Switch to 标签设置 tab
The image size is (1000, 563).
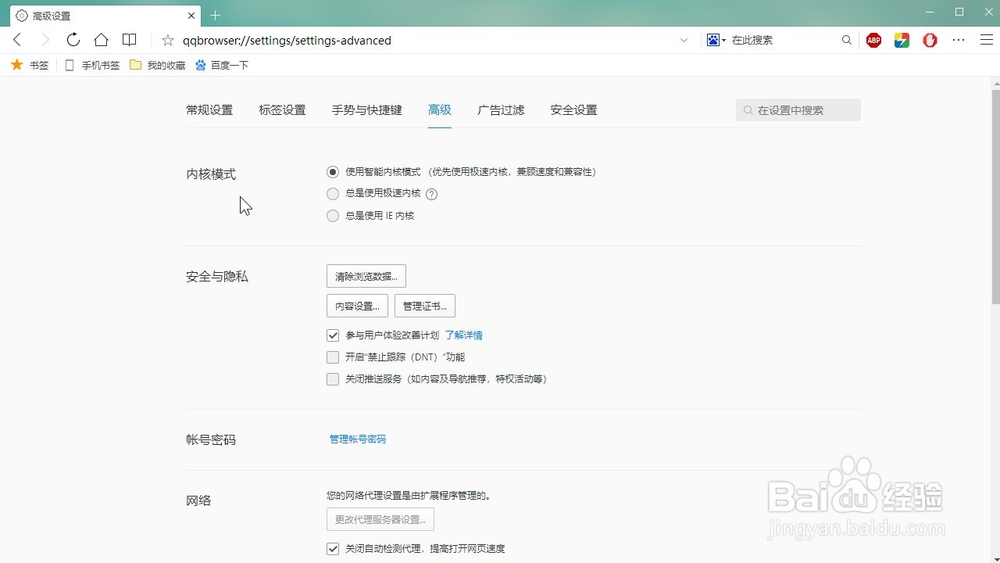pyautogui.click(x=282, y=110)
